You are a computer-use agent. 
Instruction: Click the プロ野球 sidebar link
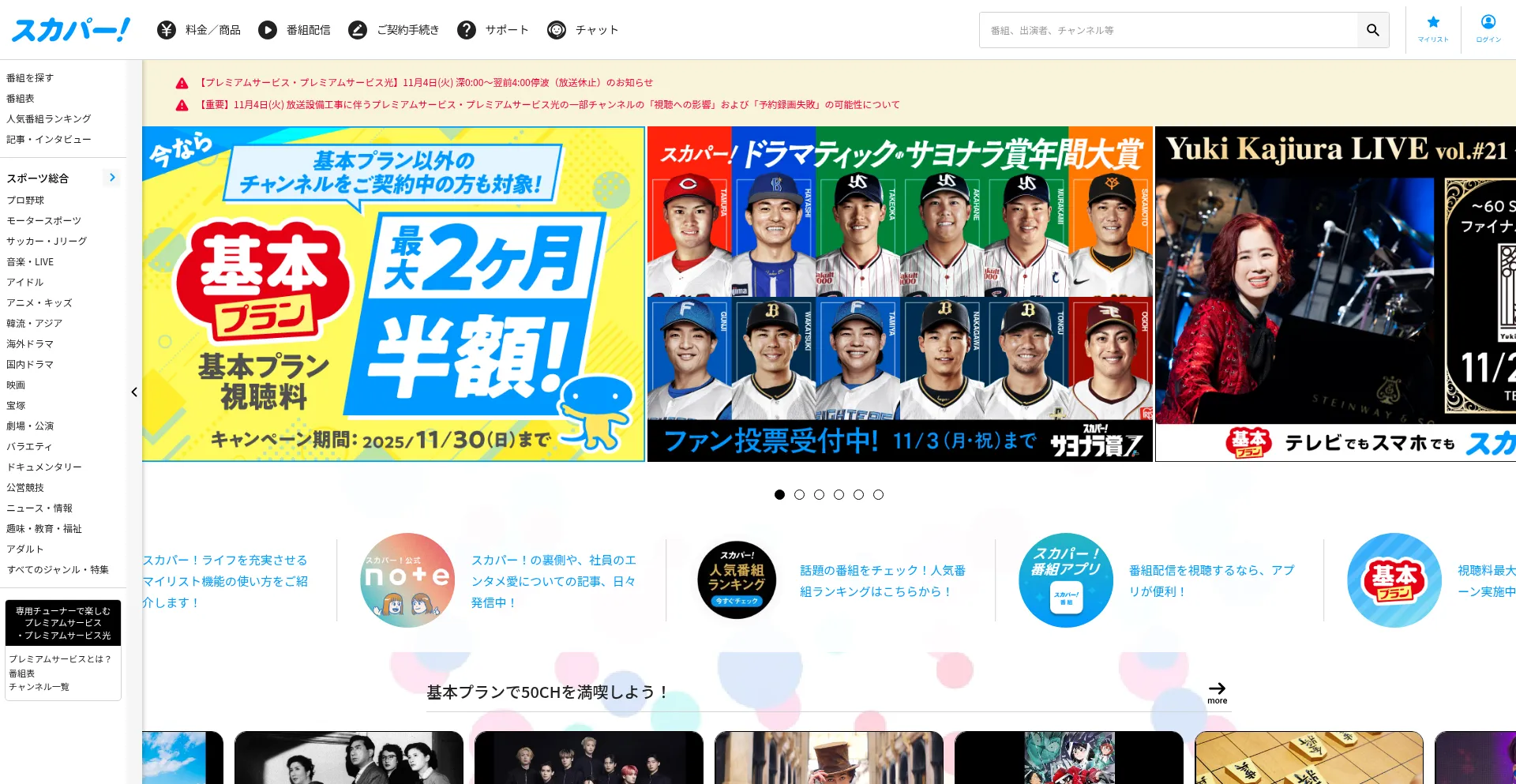pos(25,201)
